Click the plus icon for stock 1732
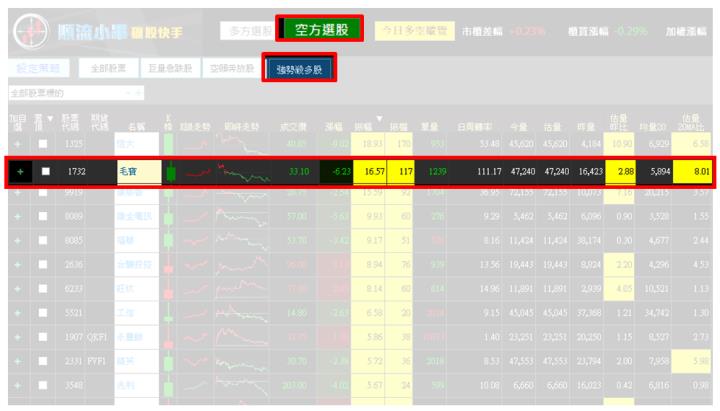720x411 pixels. pyautogui.click(x=18, y=172)
